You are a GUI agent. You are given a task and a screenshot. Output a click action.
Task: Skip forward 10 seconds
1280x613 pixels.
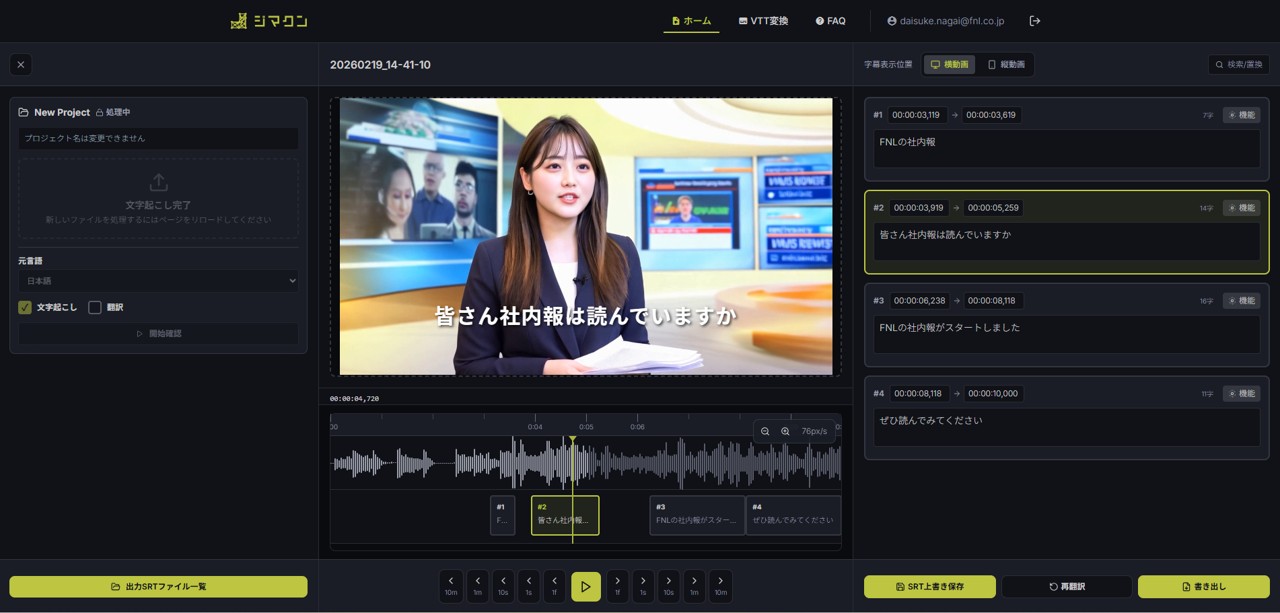pos(668,586)
